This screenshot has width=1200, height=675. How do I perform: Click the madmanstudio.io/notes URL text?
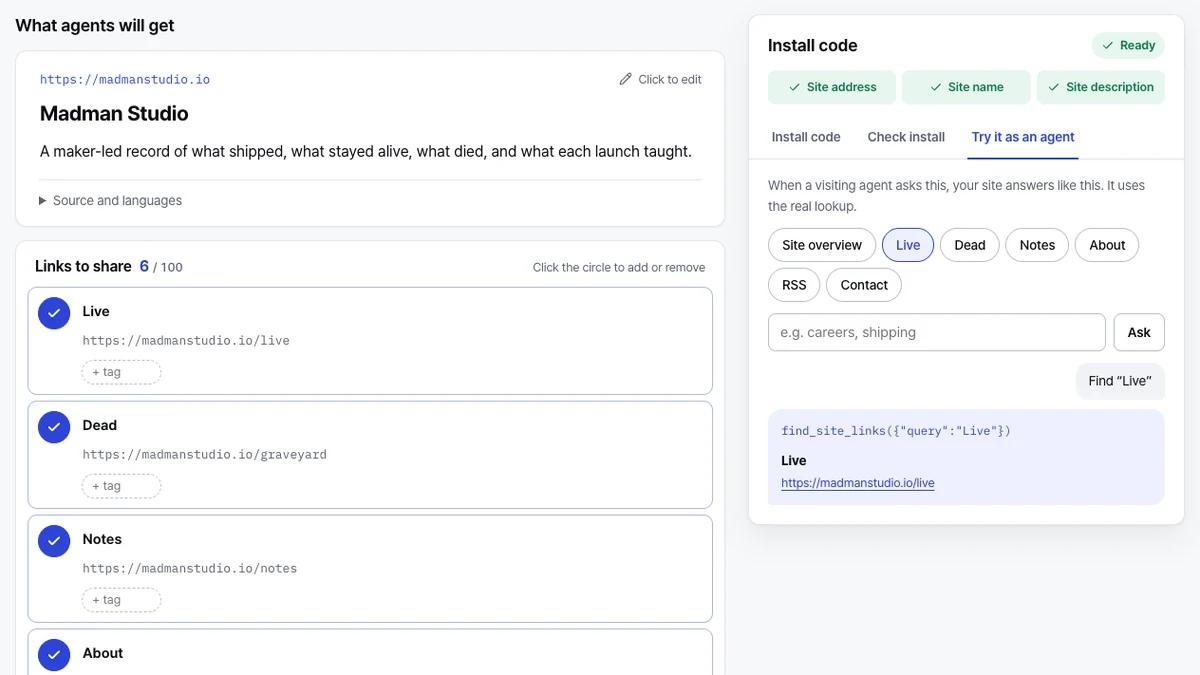pyautogui.click(x=190, y=568)
